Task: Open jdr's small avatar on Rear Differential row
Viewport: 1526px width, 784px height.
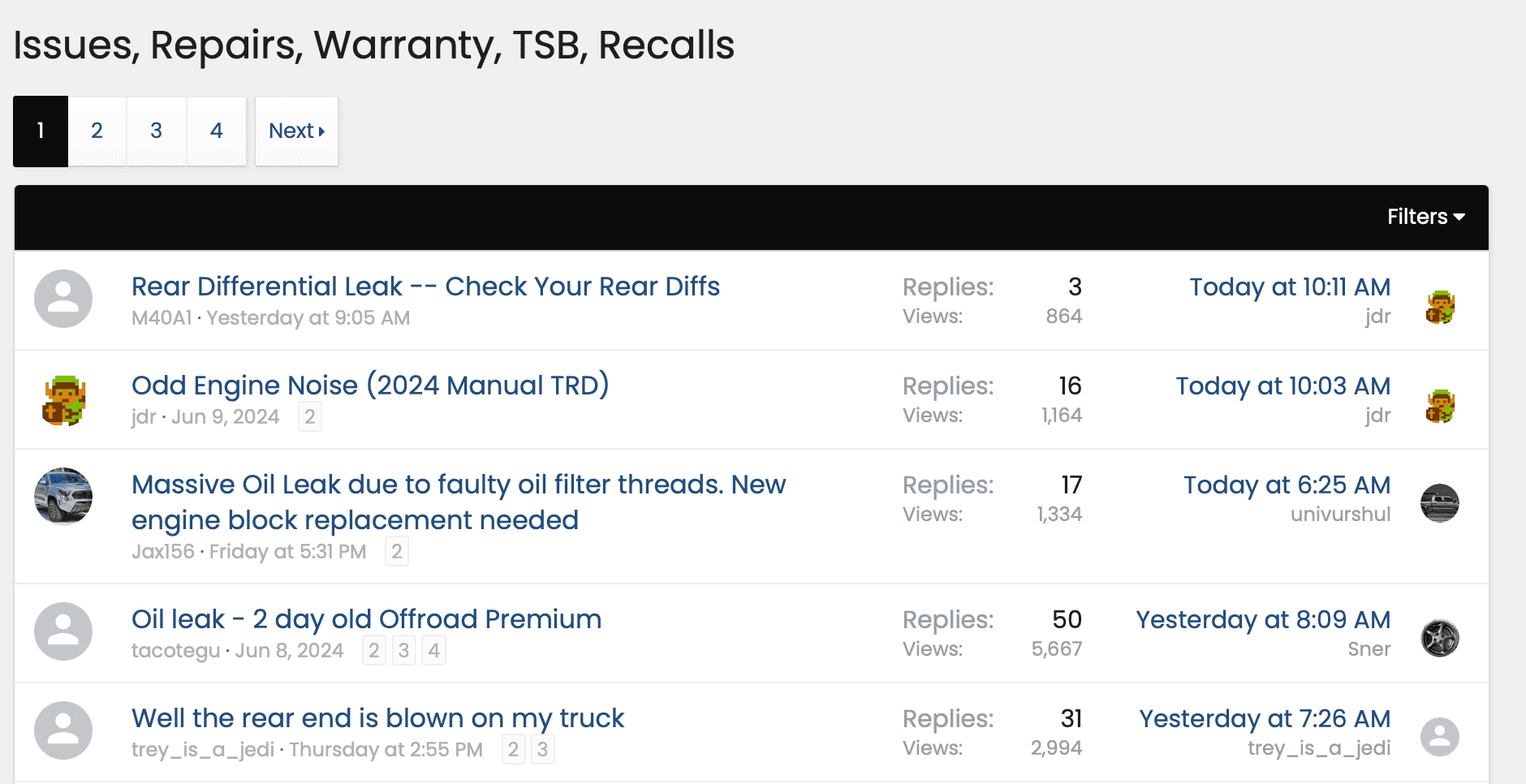Action: (1440, 307)
